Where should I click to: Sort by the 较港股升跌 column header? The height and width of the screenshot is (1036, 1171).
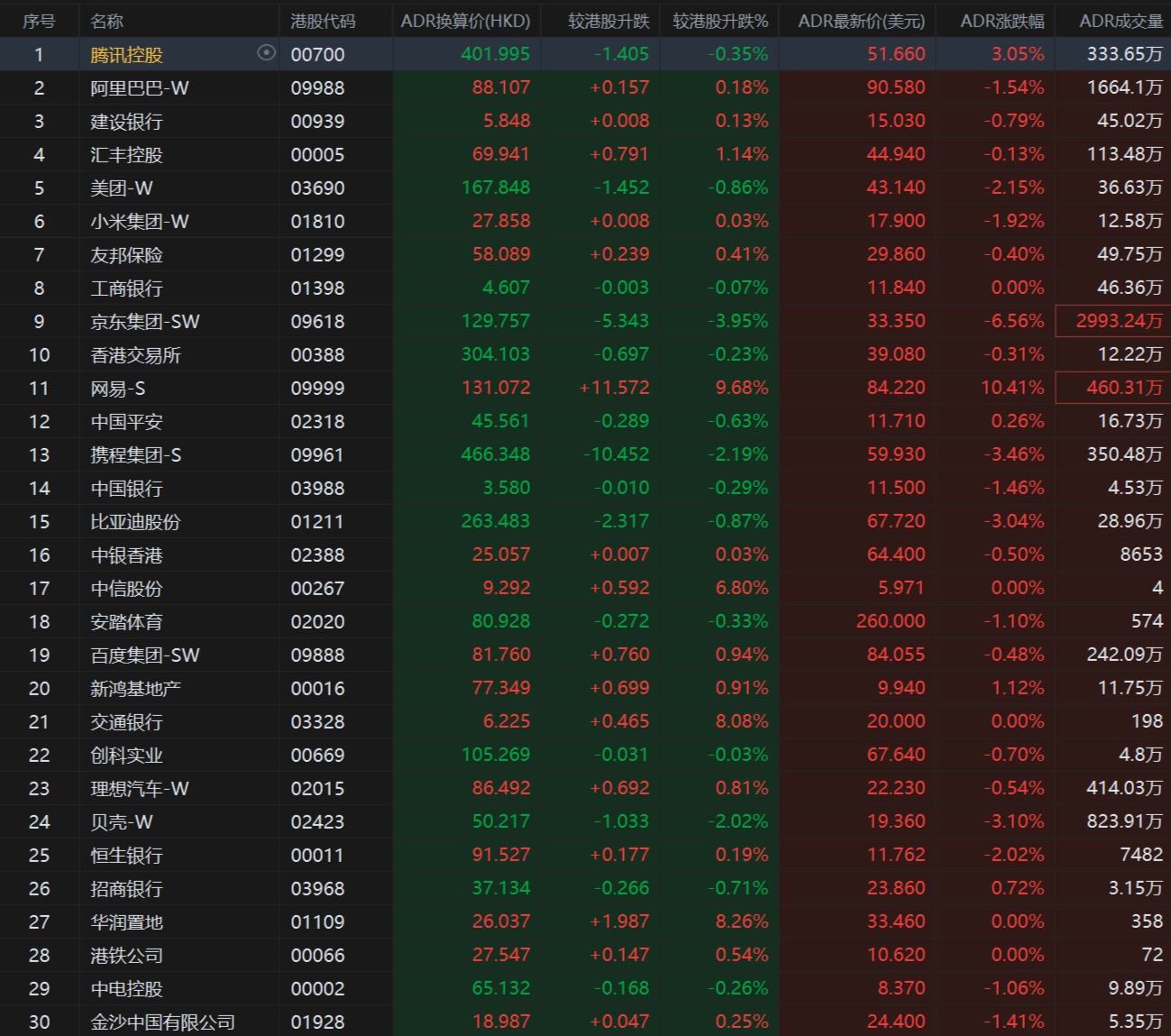[x=609, y=21]
